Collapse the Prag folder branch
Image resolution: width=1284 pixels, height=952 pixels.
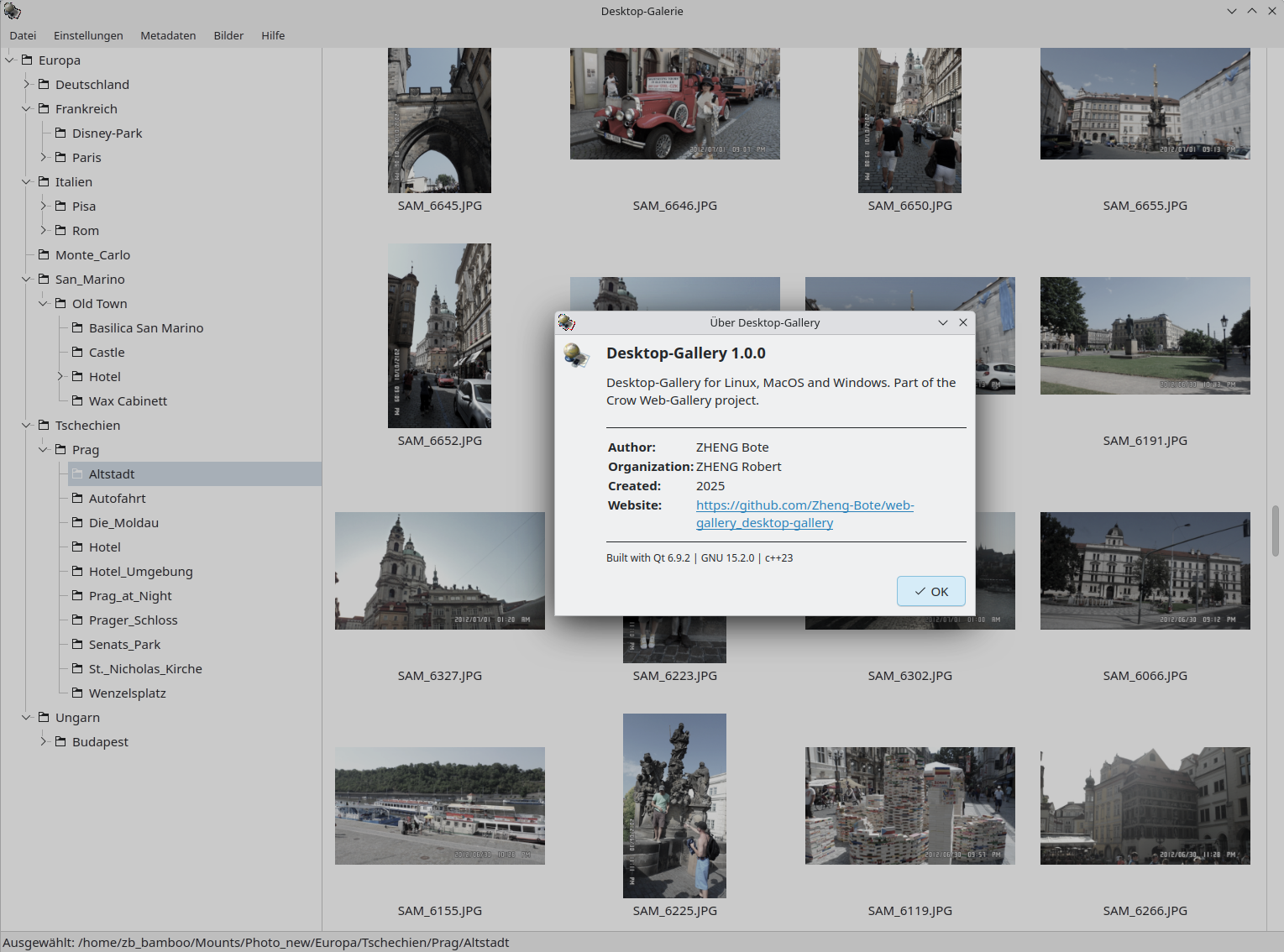click(44, 449)
